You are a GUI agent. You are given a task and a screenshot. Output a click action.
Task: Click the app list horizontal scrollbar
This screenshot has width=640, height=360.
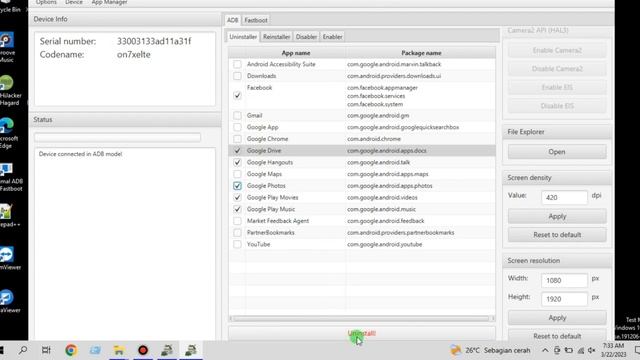(362, 318)
